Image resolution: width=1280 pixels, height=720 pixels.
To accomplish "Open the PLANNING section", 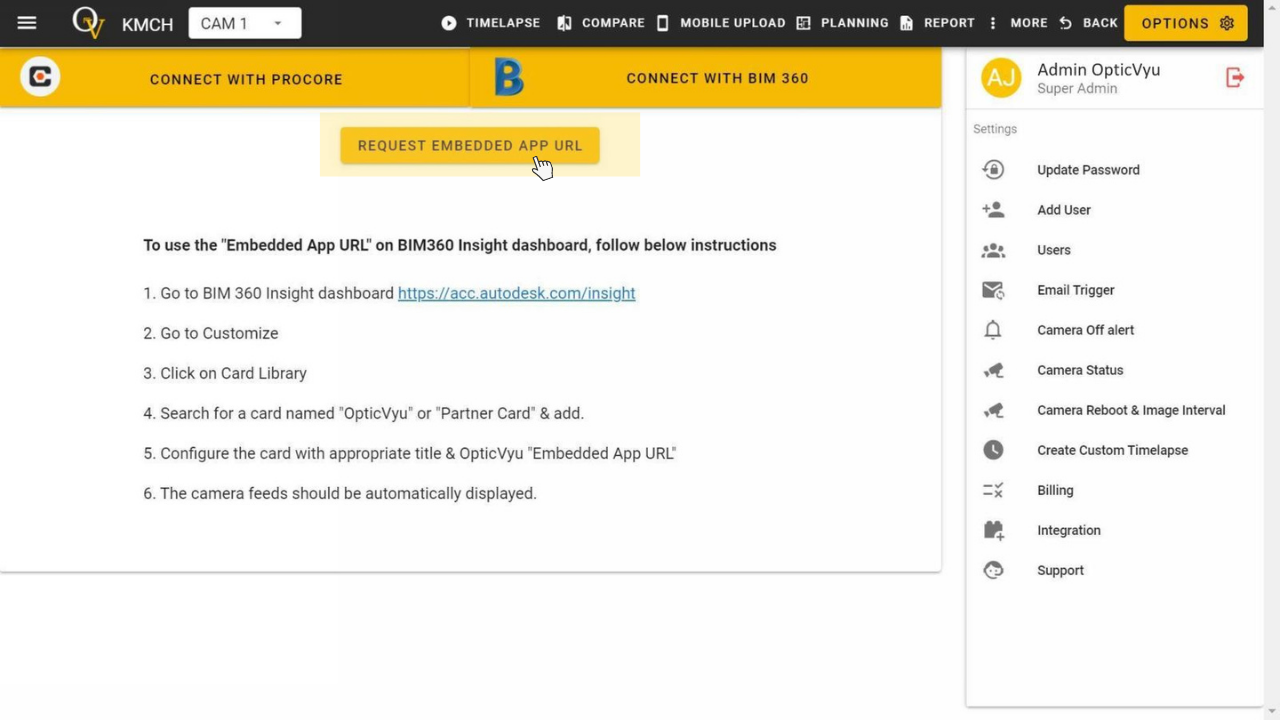I will tap(854, 23).
